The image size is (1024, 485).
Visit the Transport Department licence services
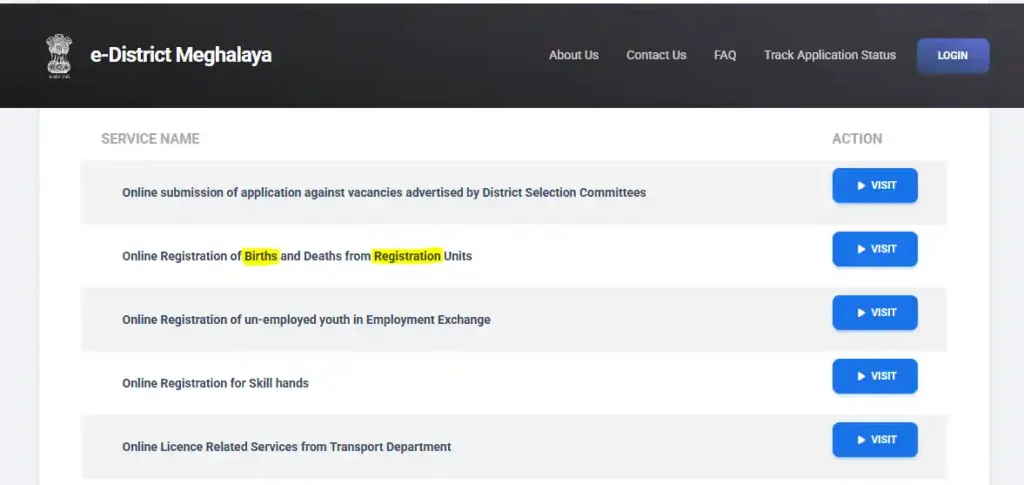point(874,440)
